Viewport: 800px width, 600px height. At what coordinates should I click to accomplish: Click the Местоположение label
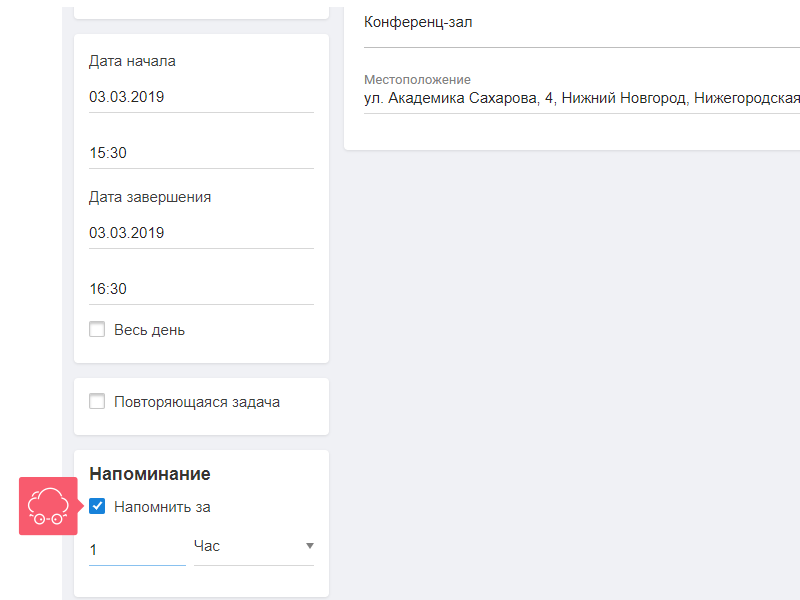[417, 80]
